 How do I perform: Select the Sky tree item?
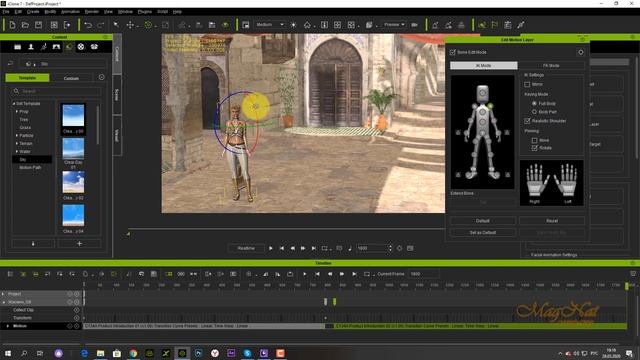(32, 160)
